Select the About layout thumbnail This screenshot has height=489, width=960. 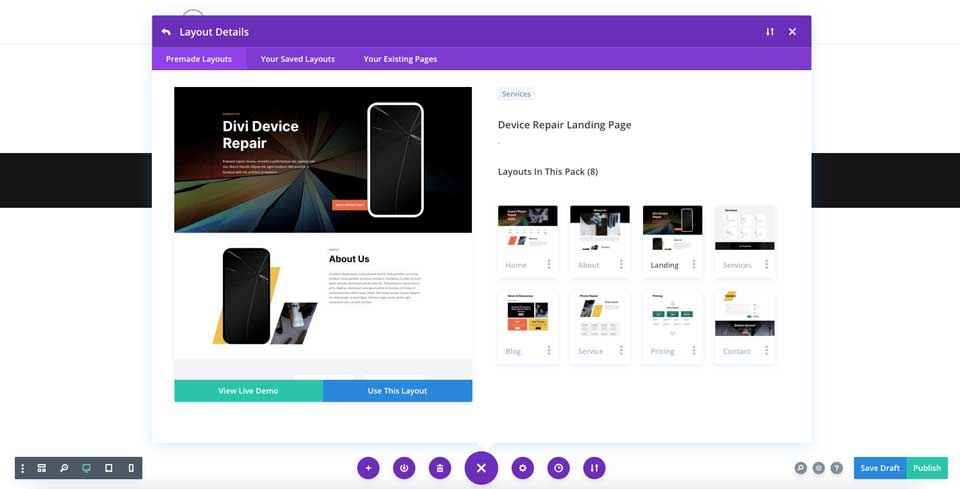click(x=600, y=228)
